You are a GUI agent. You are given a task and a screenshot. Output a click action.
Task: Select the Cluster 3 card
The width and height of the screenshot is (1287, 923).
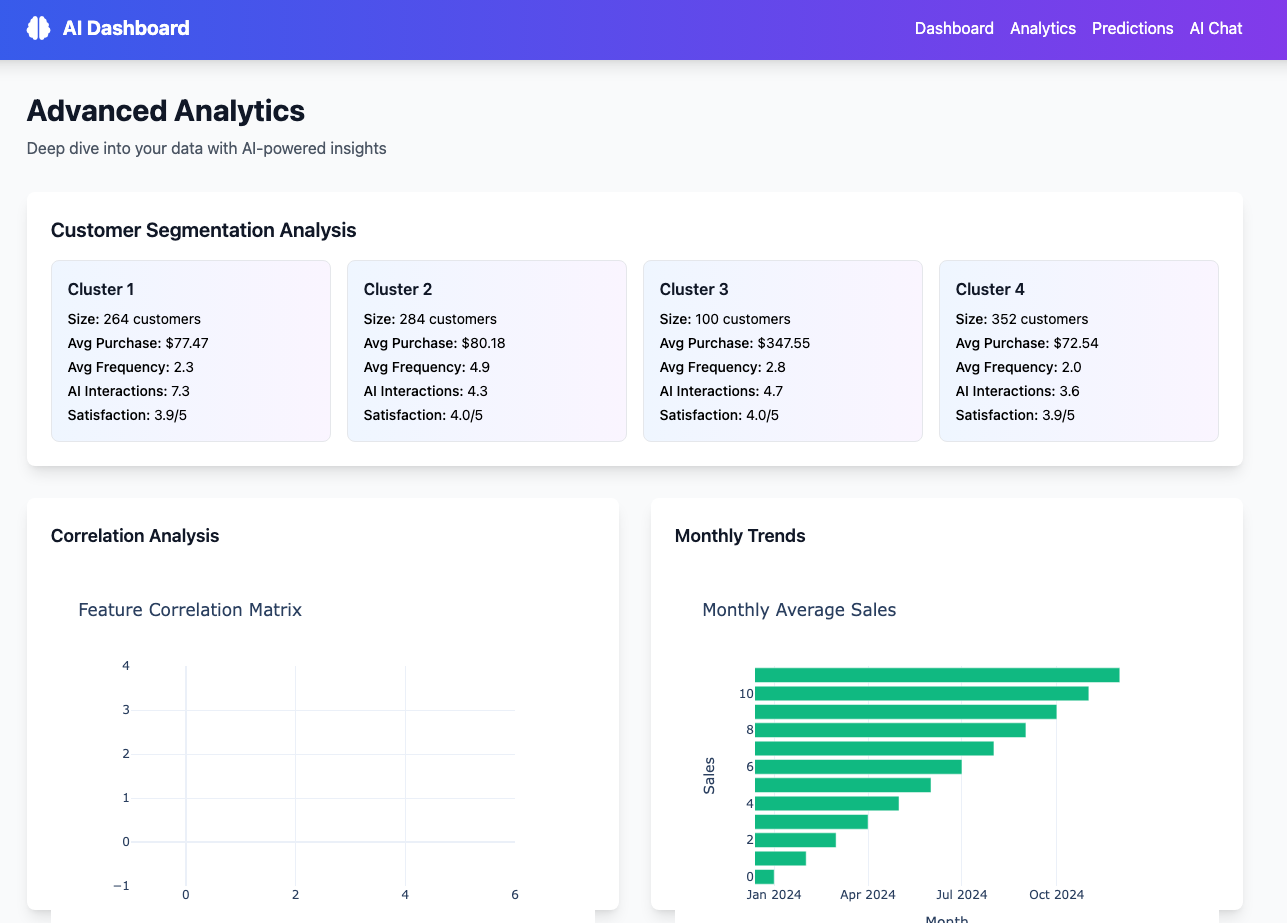pos(782,351)
